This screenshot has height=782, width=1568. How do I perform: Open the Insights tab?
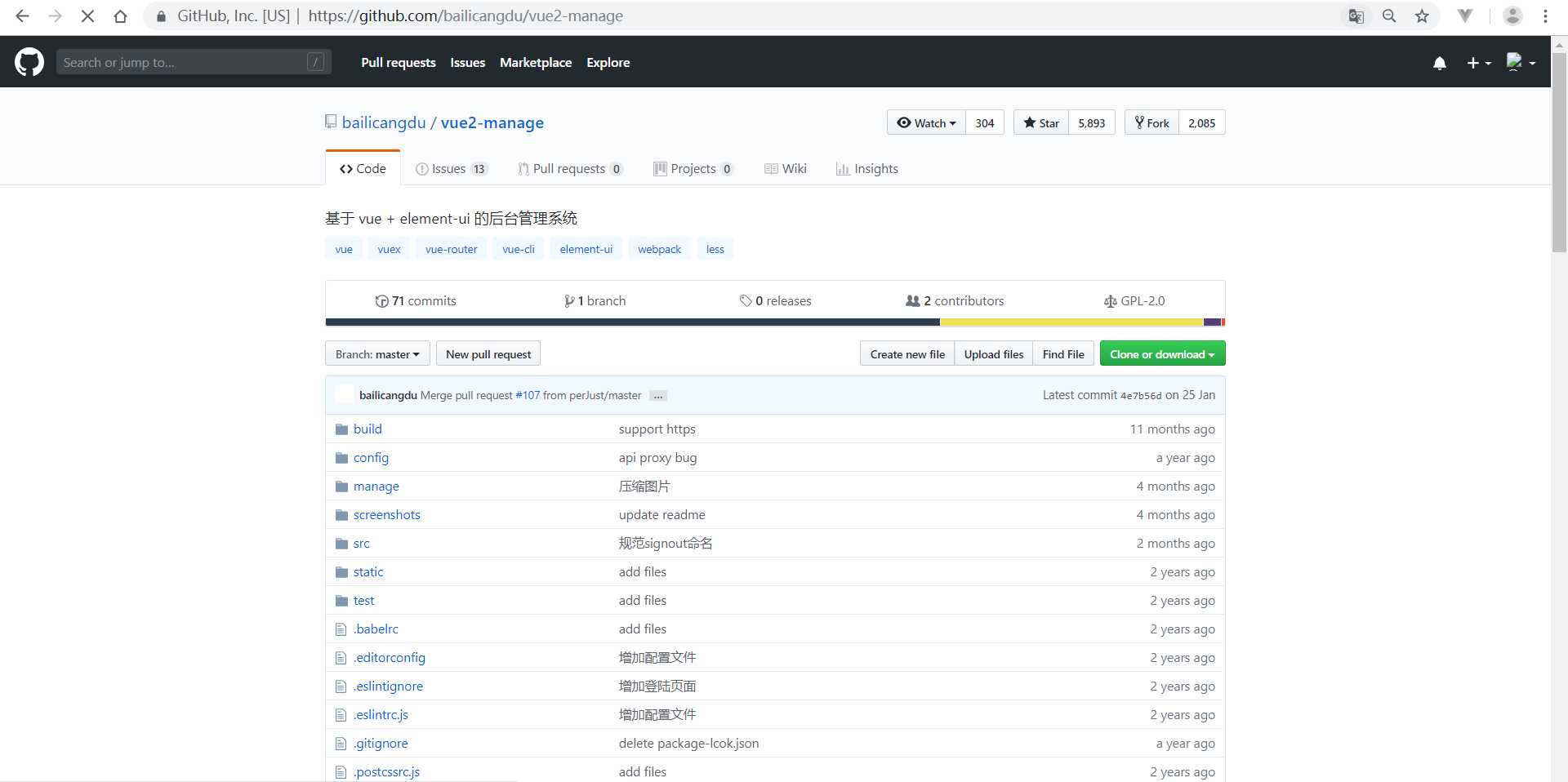point(867,169)
